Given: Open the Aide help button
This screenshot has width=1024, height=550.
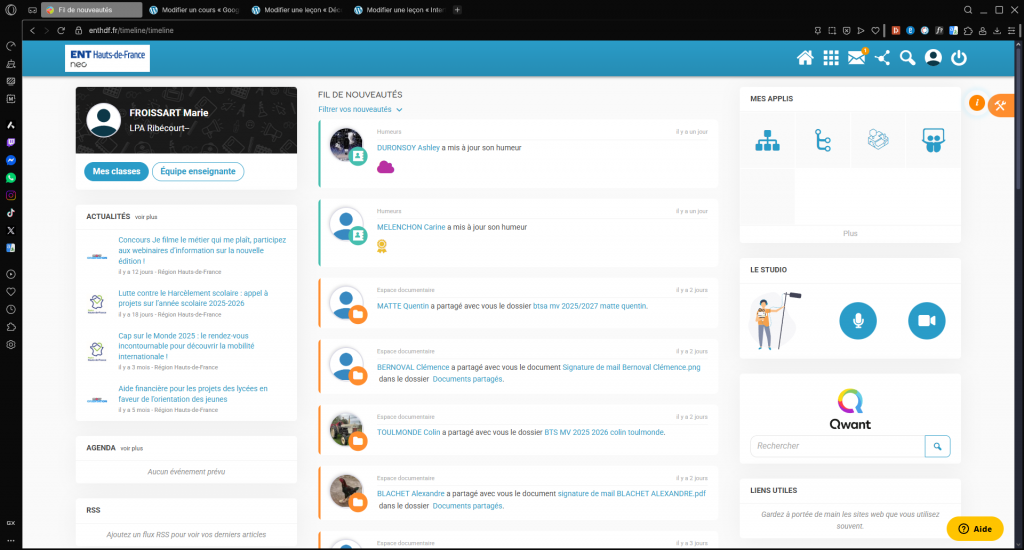Looking at the screenshot, I should point(974,528).
